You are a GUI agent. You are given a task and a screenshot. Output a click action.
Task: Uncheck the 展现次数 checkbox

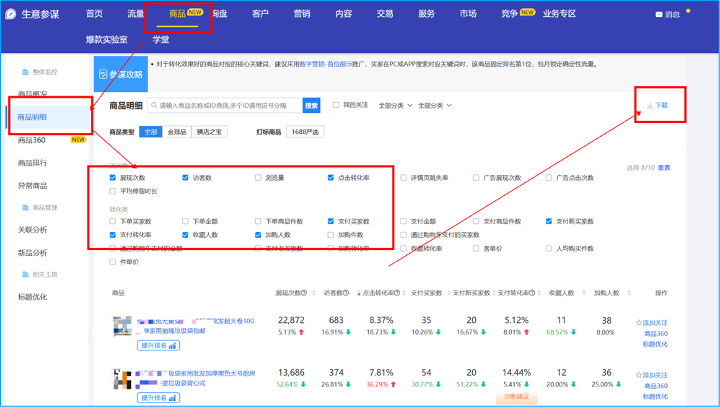click(x=114, y=177)
